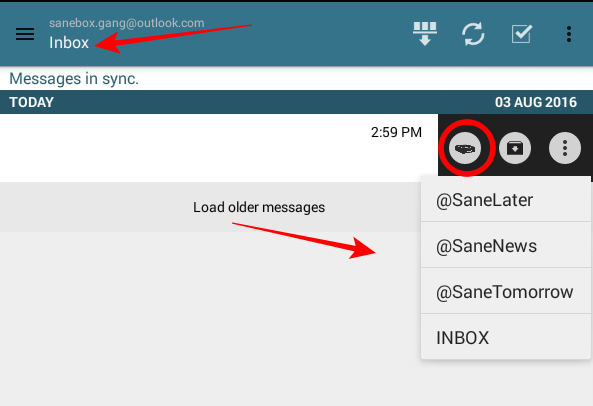Tap the Inbox folder title
Image resolution: width=593 pixels, height=406 pixels.
tap(69, 43)
